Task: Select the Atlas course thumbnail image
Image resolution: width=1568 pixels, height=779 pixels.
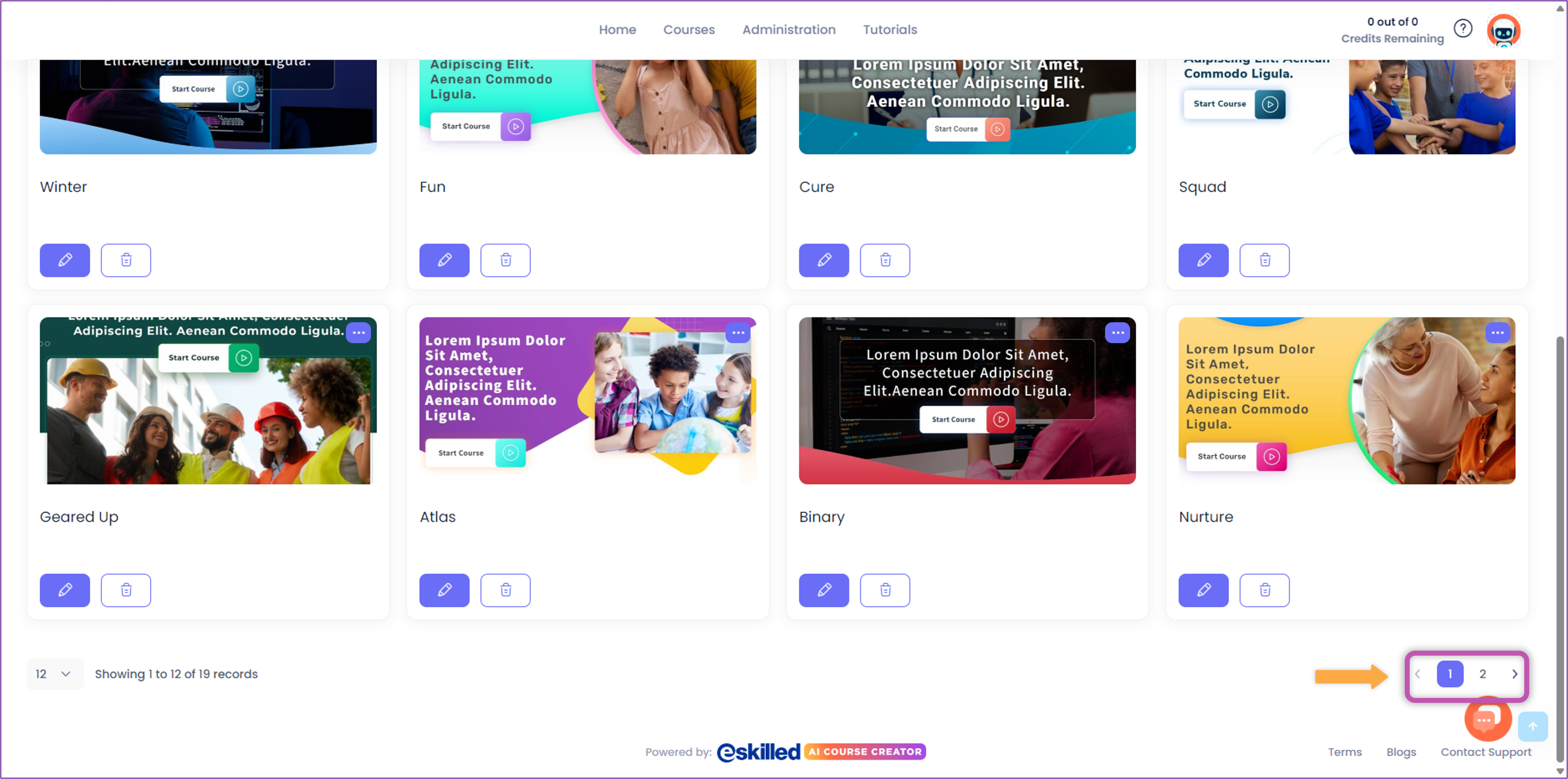Action: 587,400
